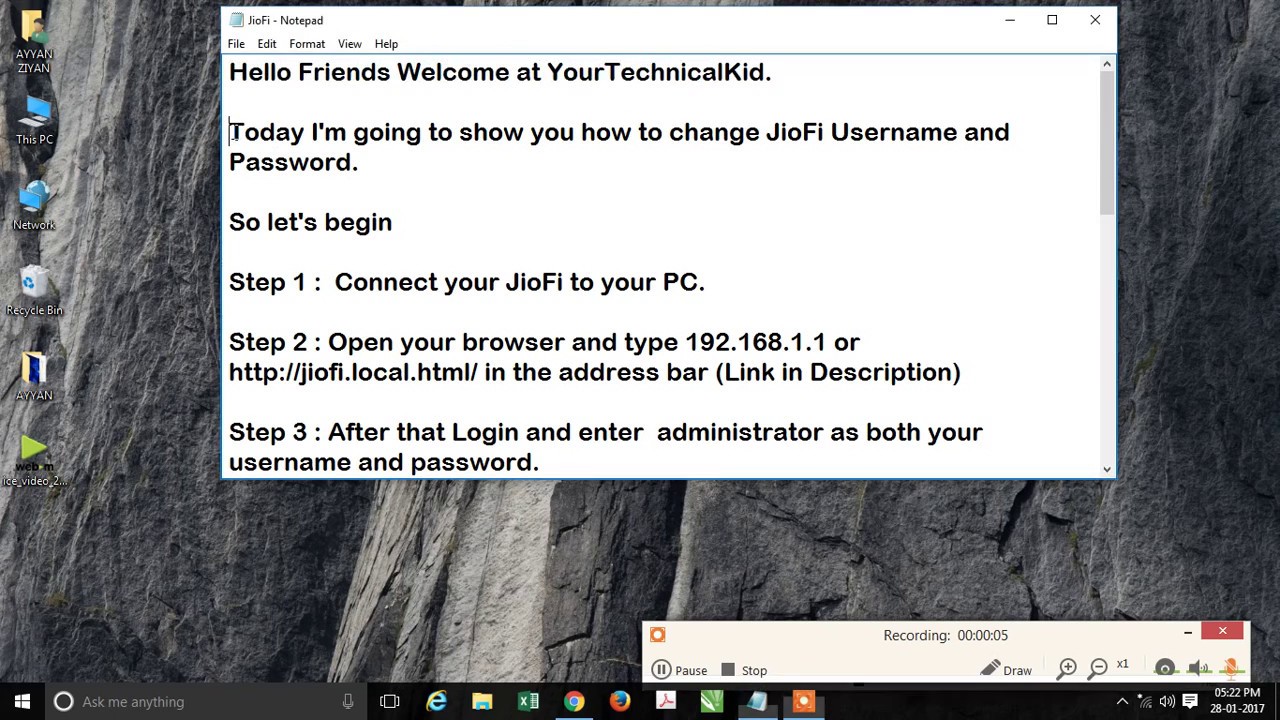The height and width of the screenshot is (720, 1280).
Task: Toggle the microphone in recorder panel
Action: [x=1231, y=668]
